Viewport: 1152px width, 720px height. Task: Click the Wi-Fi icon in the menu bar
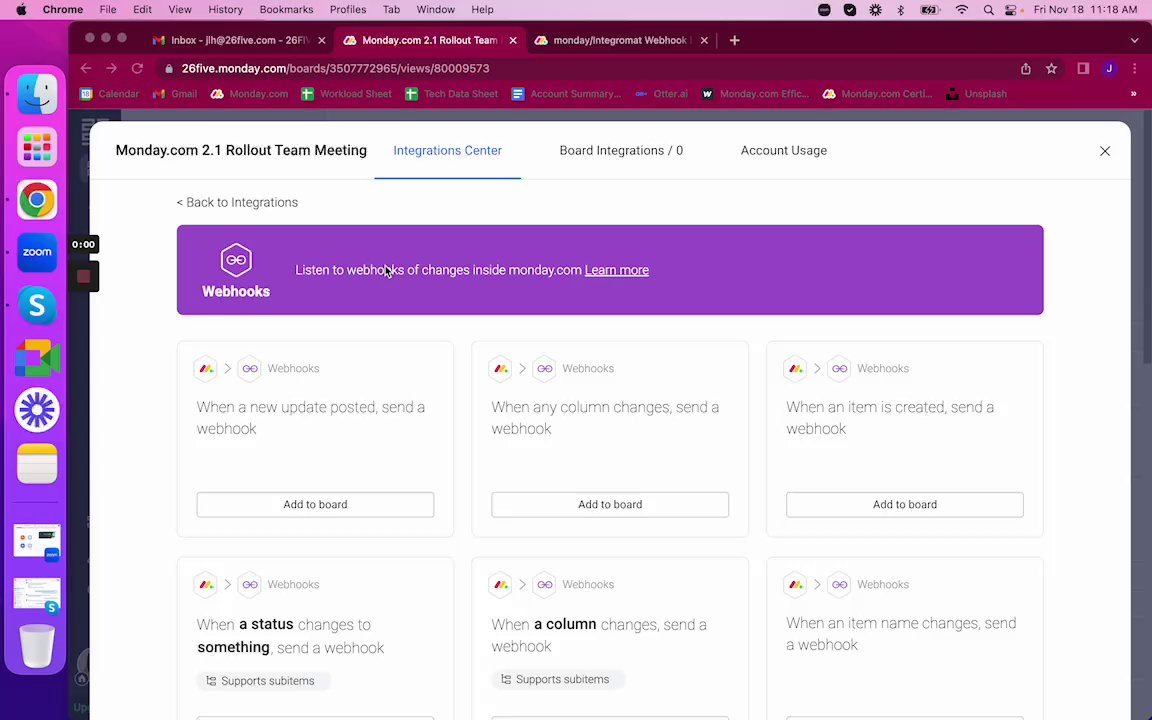point(962,10)
